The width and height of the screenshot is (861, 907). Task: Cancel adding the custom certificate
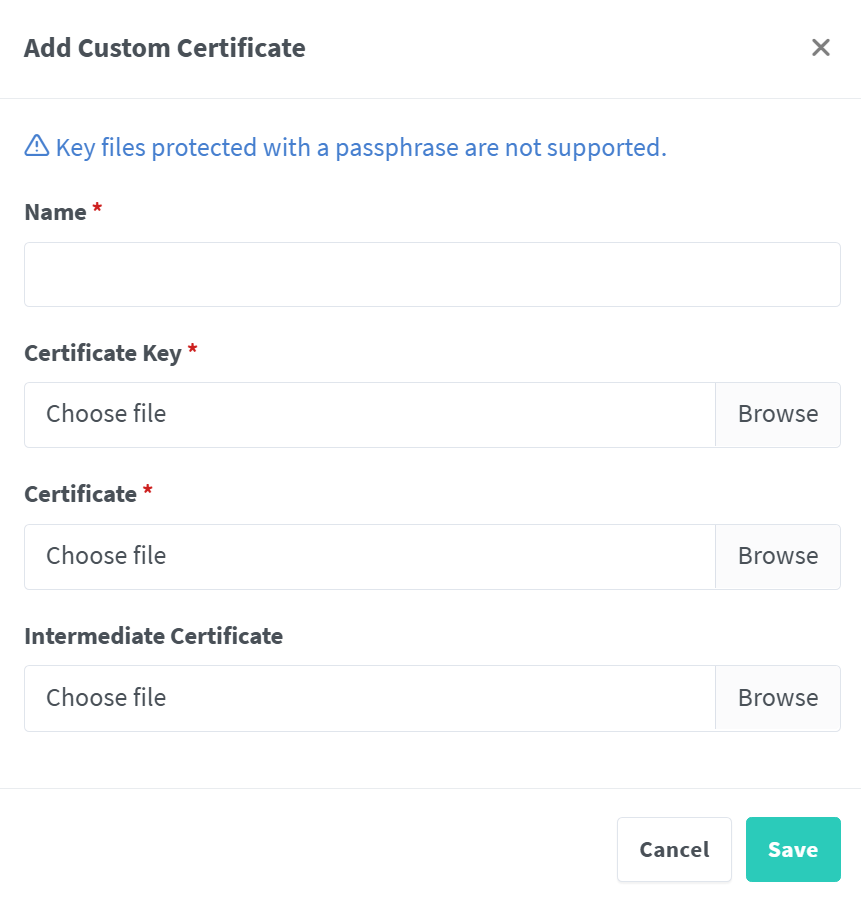pos(674,849)
